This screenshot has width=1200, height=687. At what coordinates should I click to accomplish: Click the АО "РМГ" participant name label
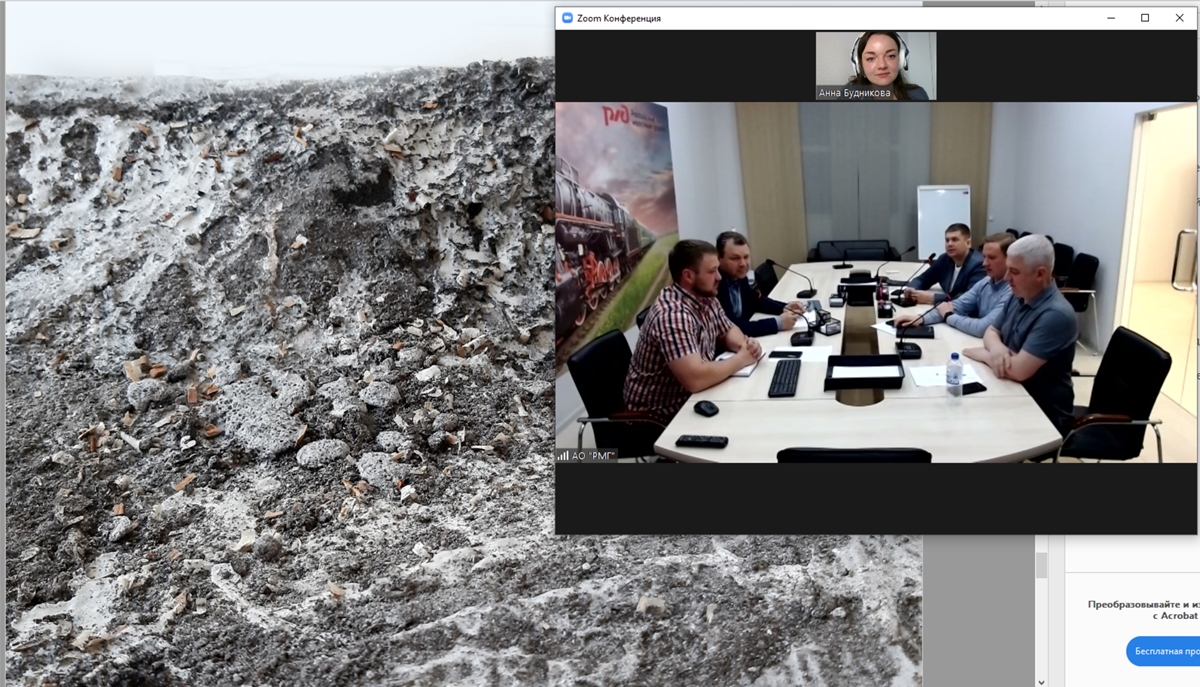(594, 455)
